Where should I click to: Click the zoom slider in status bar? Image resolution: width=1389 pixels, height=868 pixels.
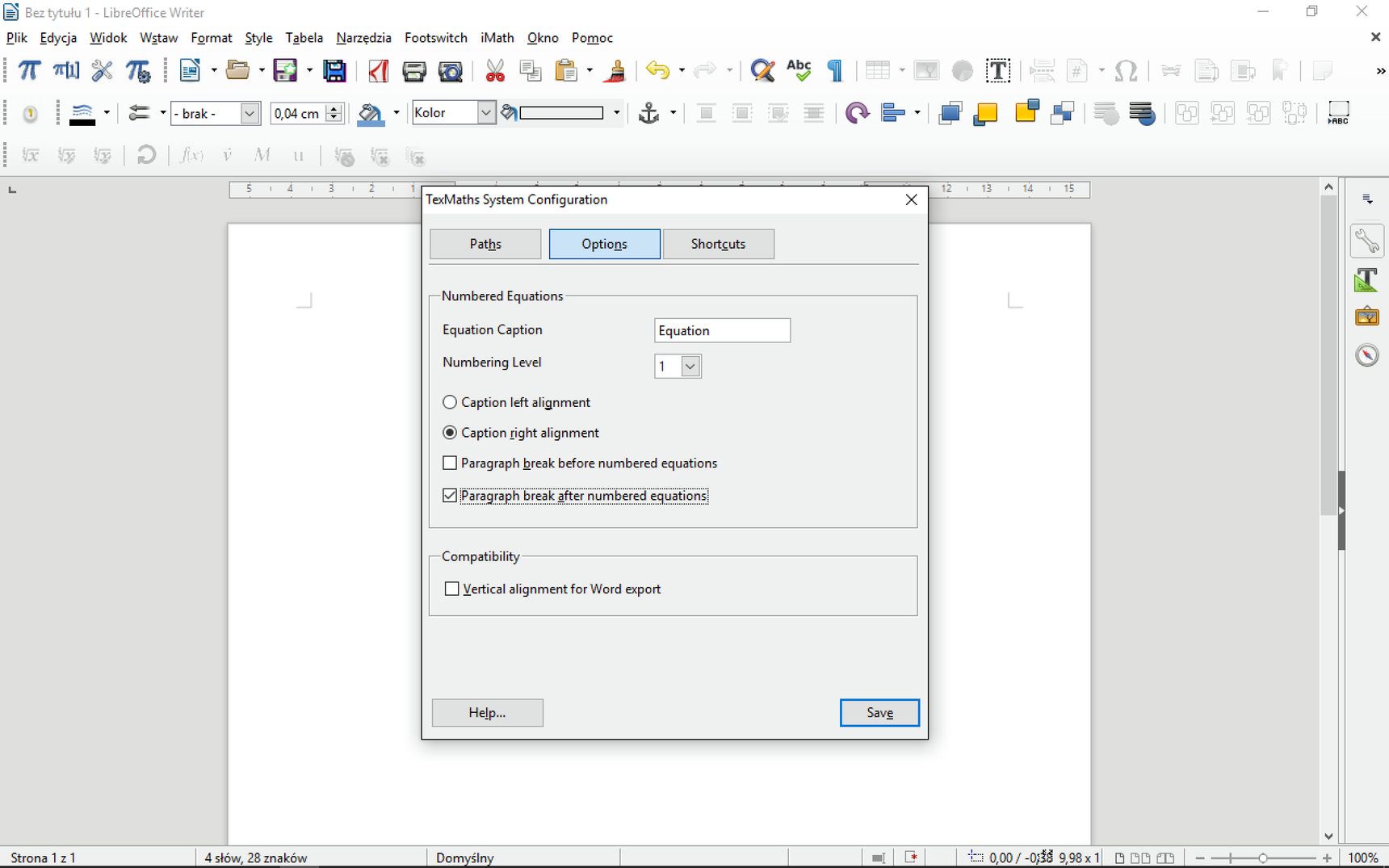coord(1263,858)
